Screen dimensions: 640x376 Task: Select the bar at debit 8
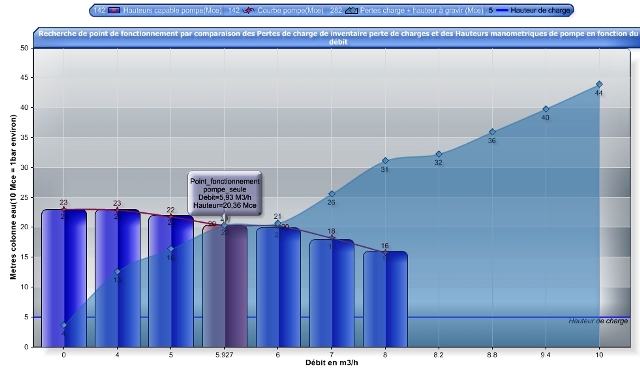385,299
